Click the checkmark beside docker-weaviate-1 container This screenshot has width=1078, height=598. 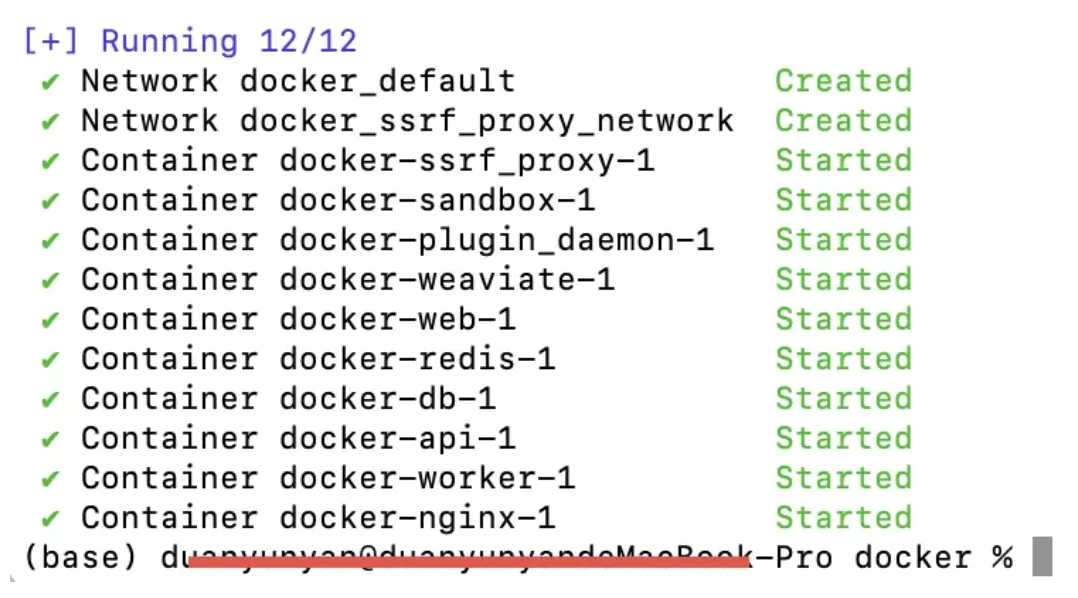click(x=50, y=280)
